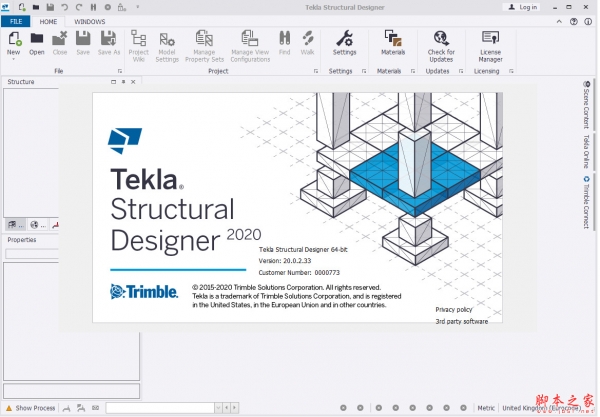
Task: Click quick access save disk icon
Action: (x=50, y=7)
